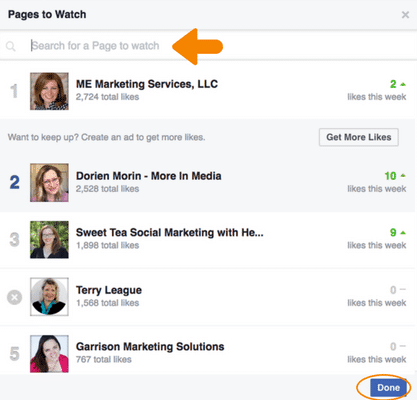Screen dimensions: 417x400
Task: Click the Done button
Action: click(x=388, y=388)
